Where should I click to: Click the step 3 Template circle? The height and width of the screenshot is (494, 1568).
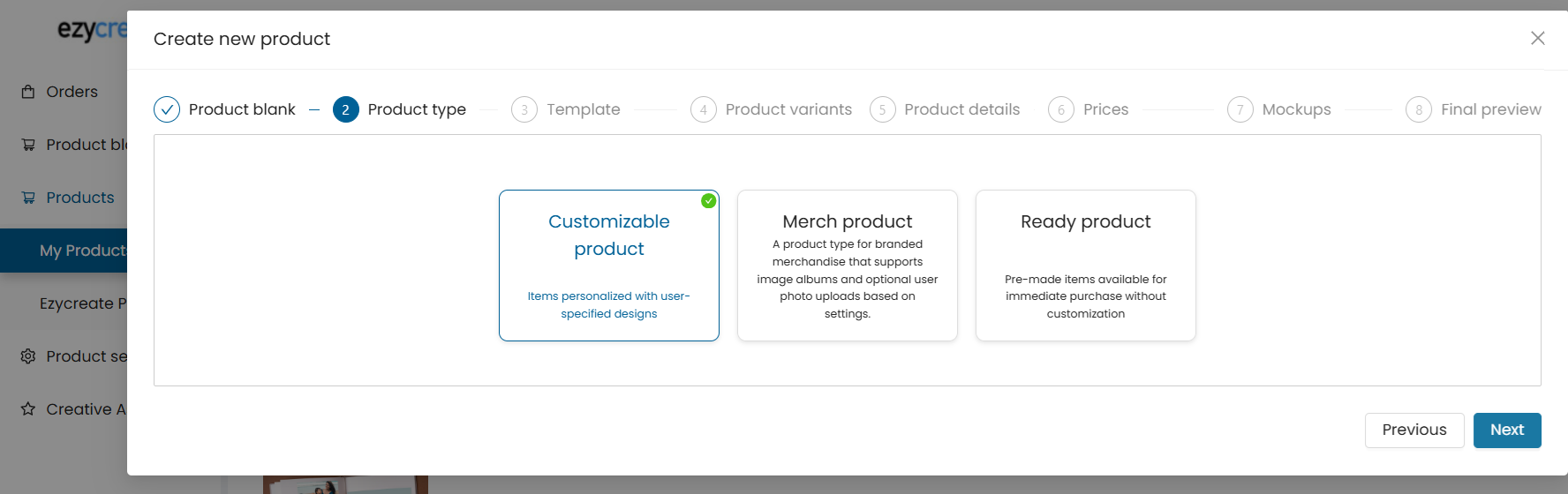pos(524,109)
